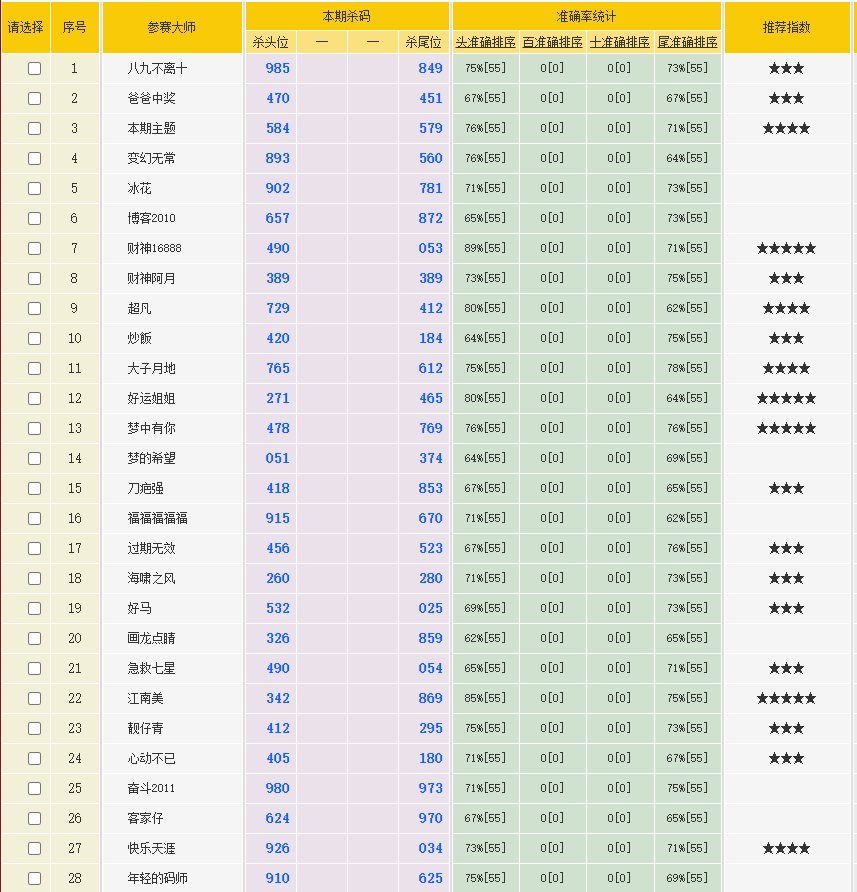Select the checkbox in the 财神16888 row

coord(35,248)
